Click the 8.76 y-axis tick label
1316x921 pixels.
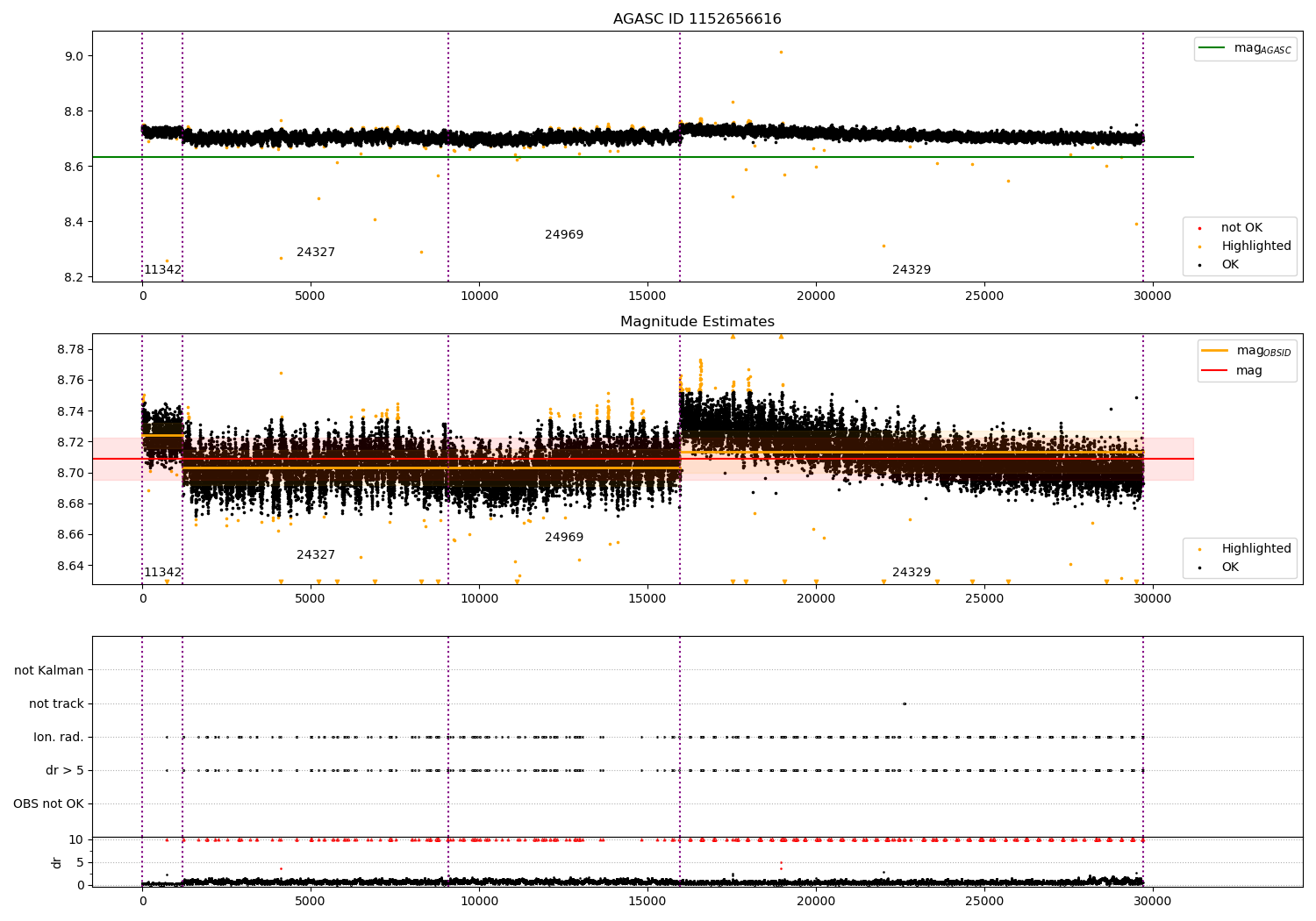(x=70, y=381)
